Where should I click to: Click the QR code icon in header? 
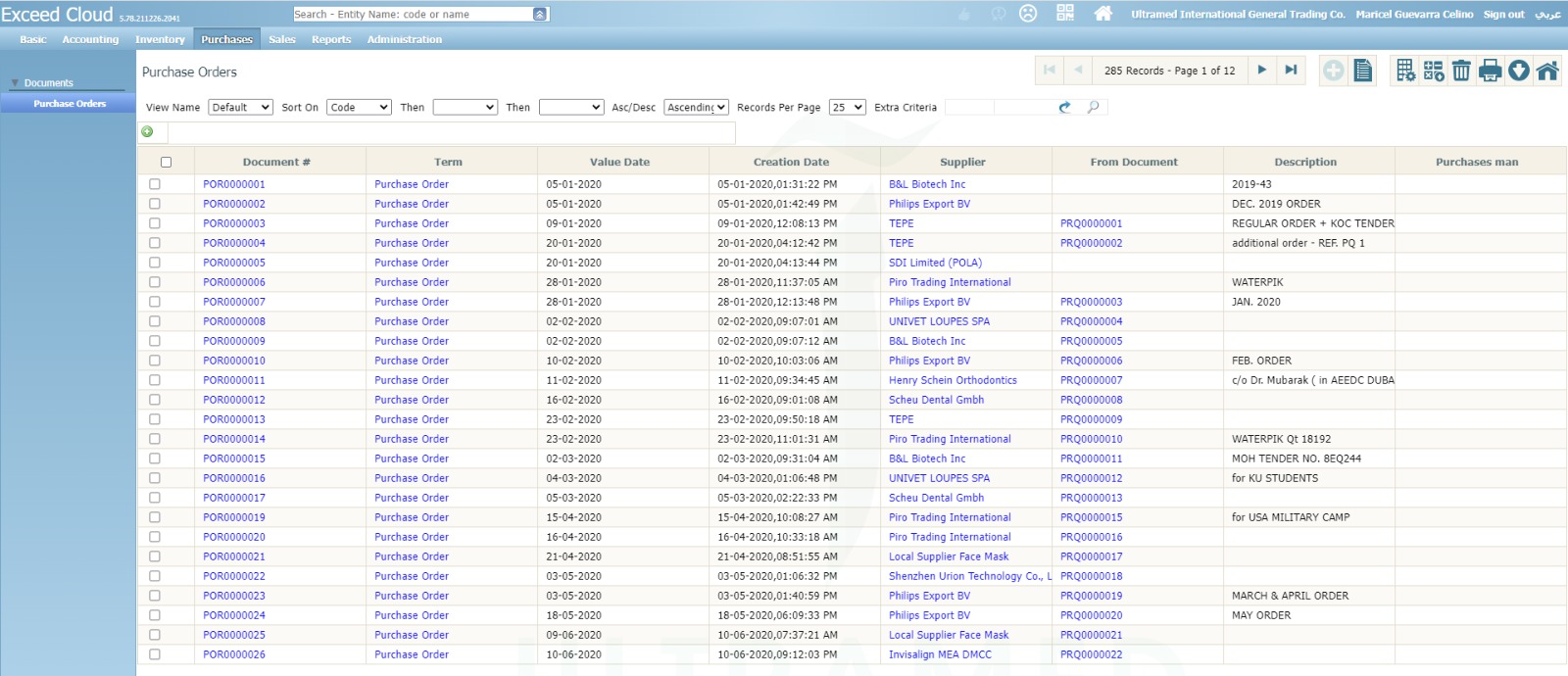1065,13
